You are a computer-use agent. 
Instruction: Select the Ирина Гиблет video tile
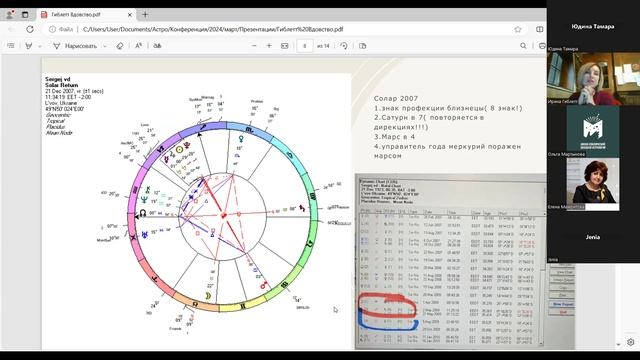tap(593, 78)
